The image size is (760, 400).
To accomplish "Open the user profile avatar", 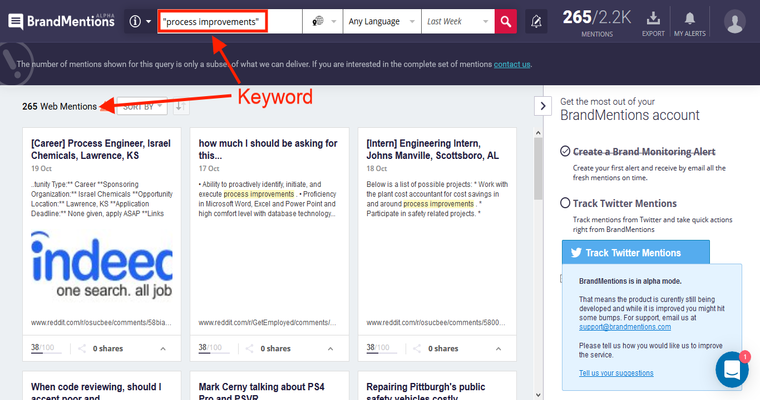I will pos(735,22).
